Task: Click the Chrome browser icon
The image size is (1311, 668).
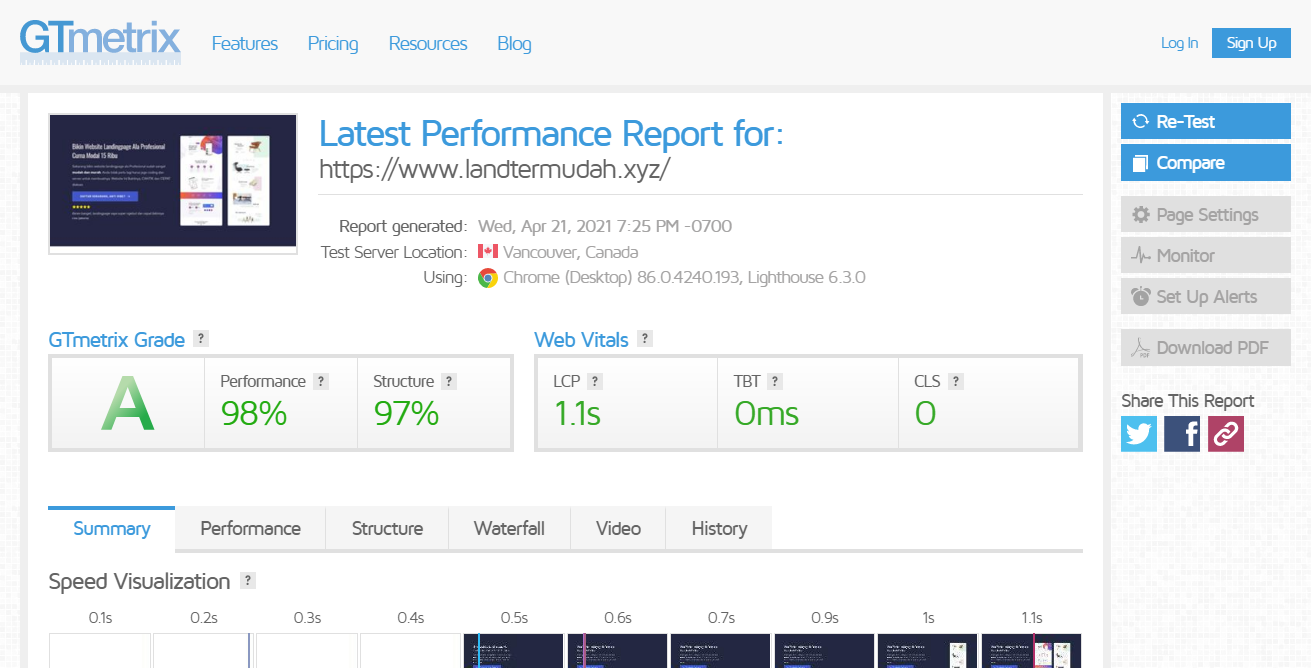Action: 488,278
